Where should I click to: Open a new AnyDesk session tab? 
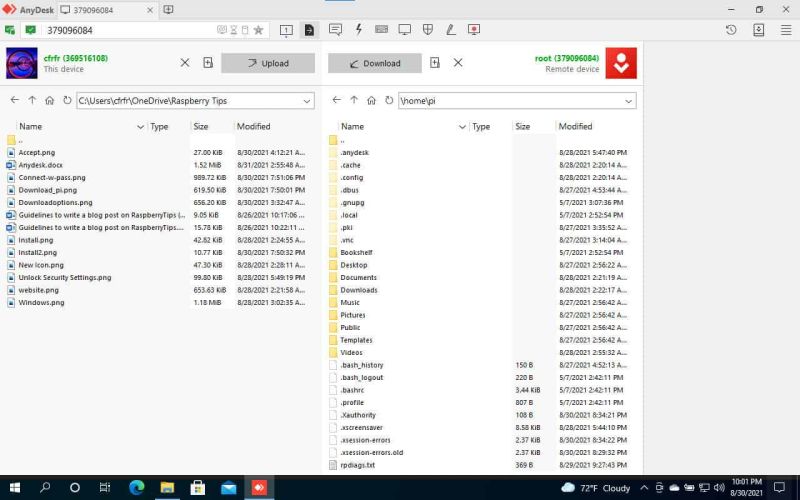tap(168, 10)
